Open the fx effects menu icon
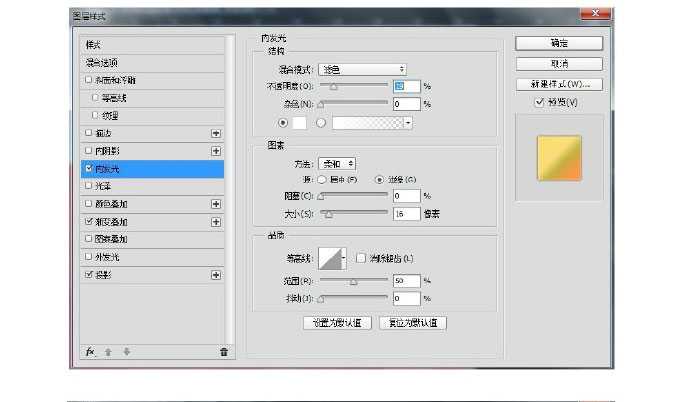The width and height of the screenshot is (690, 402). tap(90, 352)
